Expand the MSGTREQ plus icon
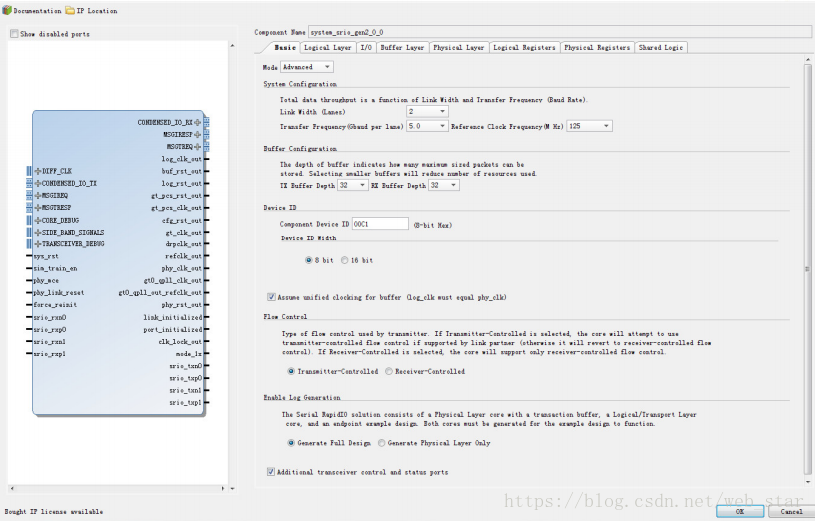815x521 pixels. point(198,147)
